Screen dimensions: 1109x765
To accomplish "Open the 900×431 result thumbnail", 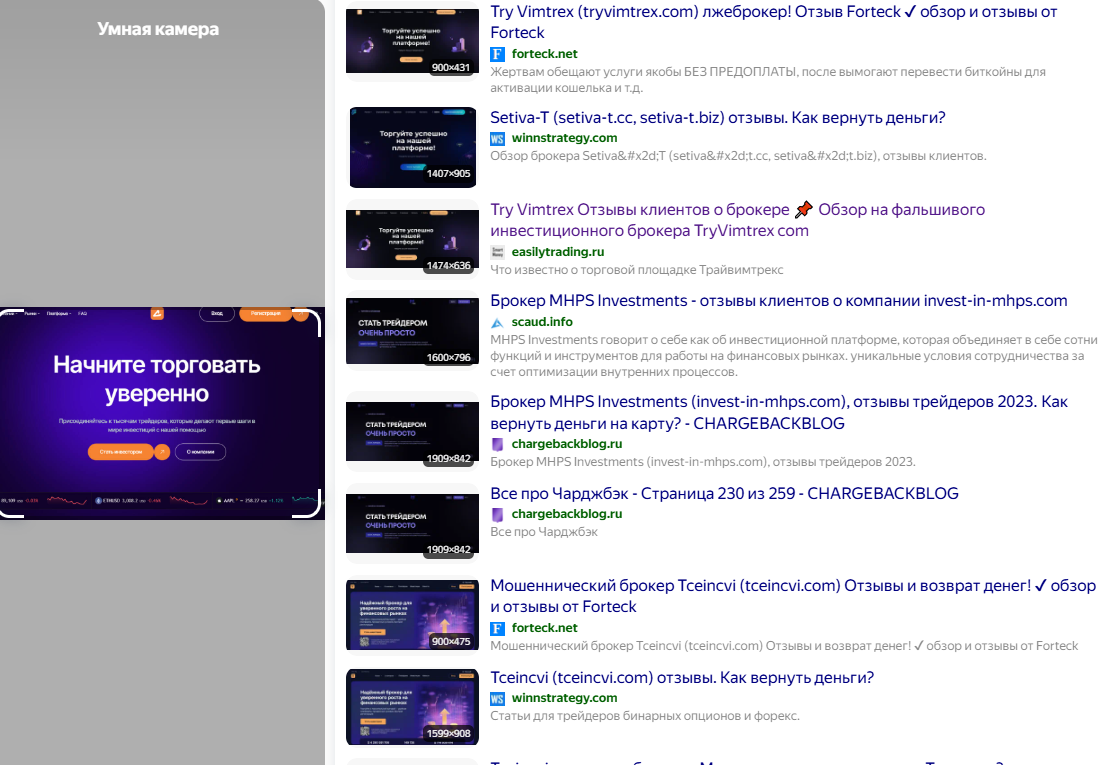I will pyautogui.click(x=412, y=41).
